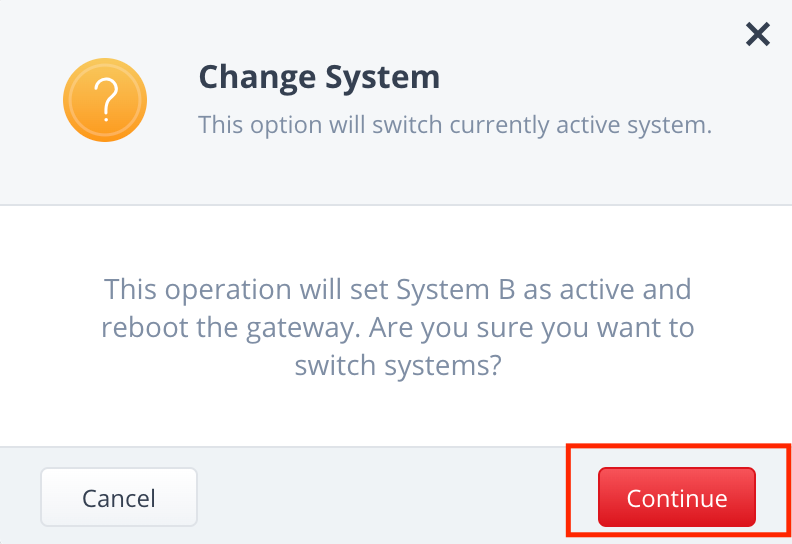Click the "switch systems?" line of text
The image size is (792, 544).
pos(398,366)
